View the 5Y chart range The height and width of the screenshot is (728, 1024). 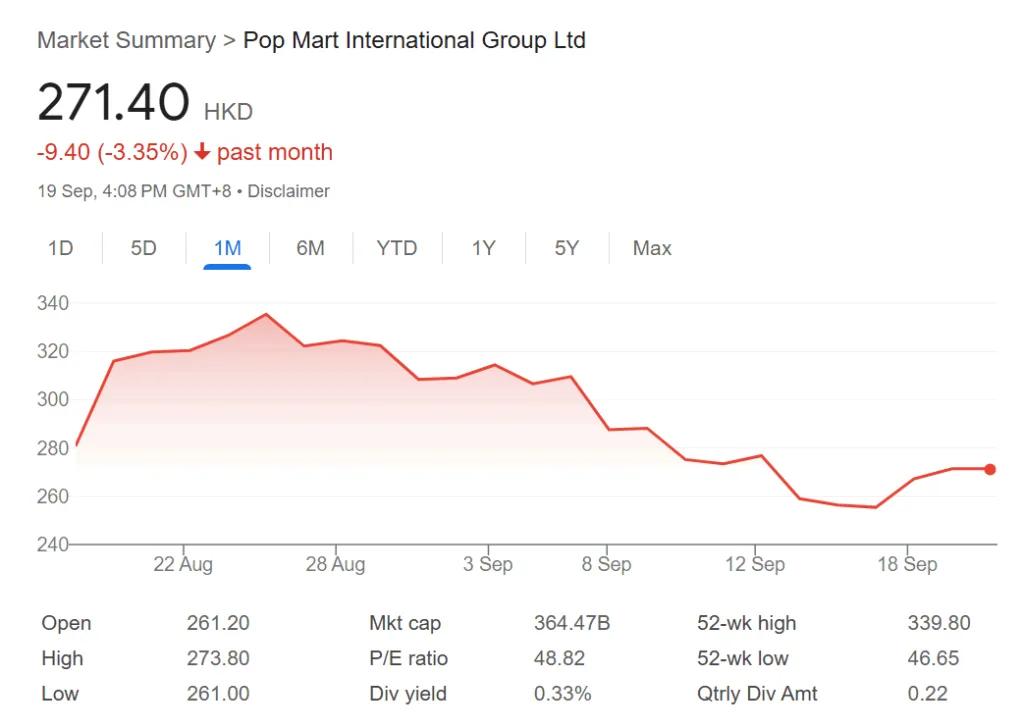567,248
